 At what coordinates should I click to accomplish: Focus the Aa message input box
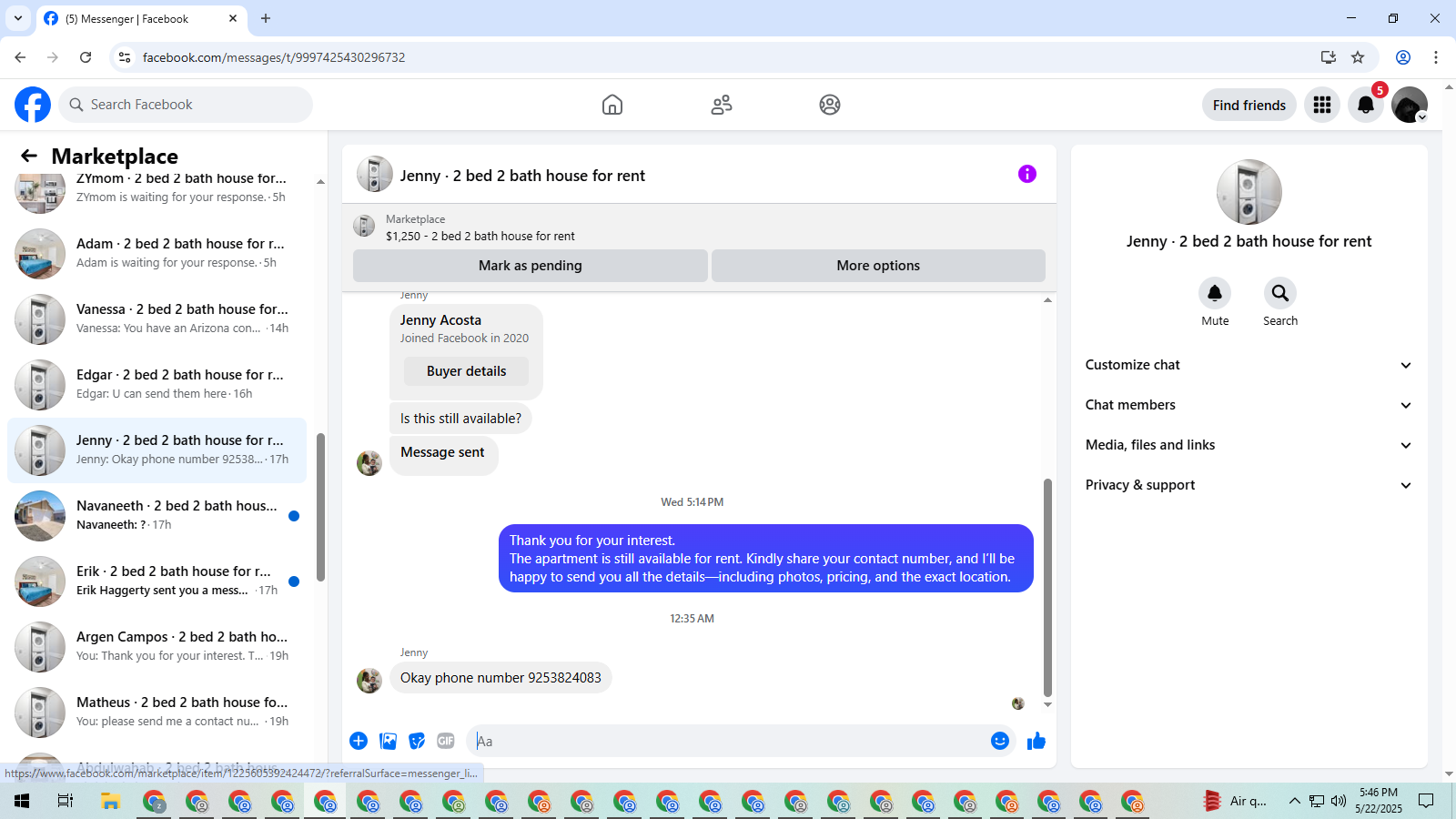coord(728,741)
